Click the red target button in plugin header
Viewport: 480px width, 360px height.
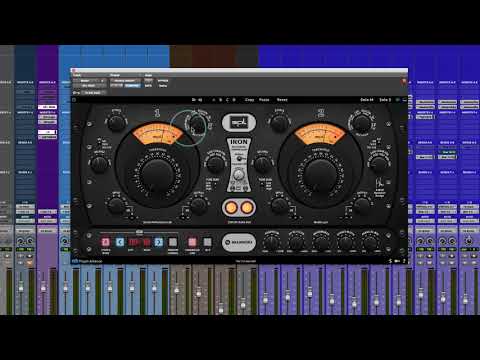404,81
